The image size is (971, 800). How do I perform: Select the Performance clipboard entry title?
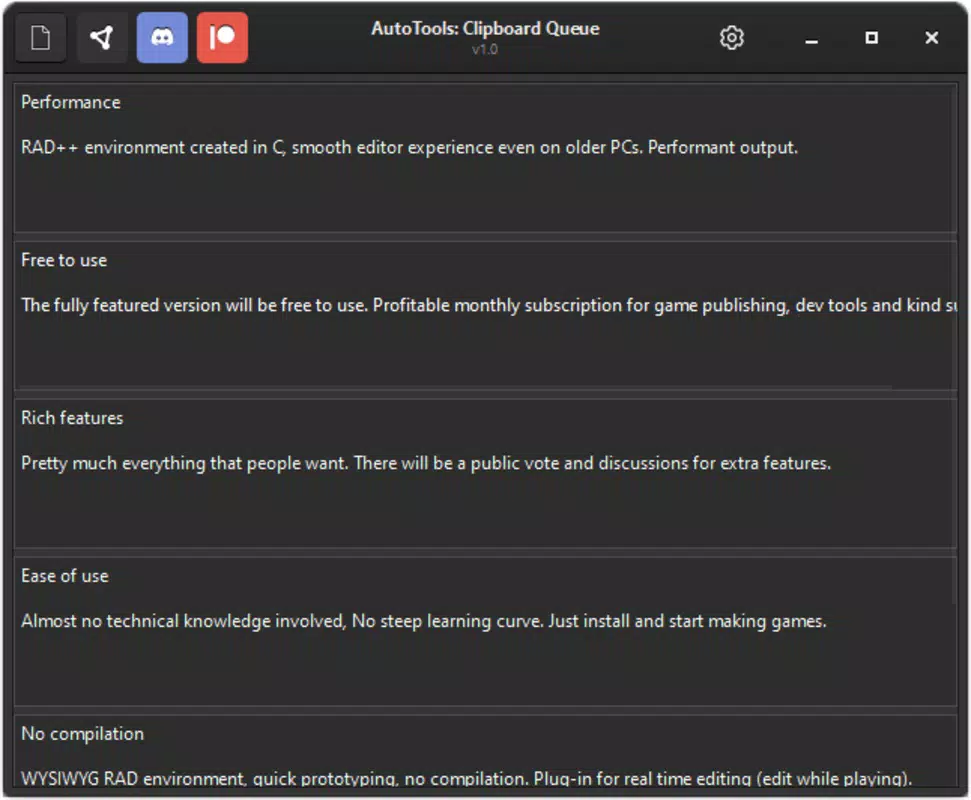coord(71,102)
